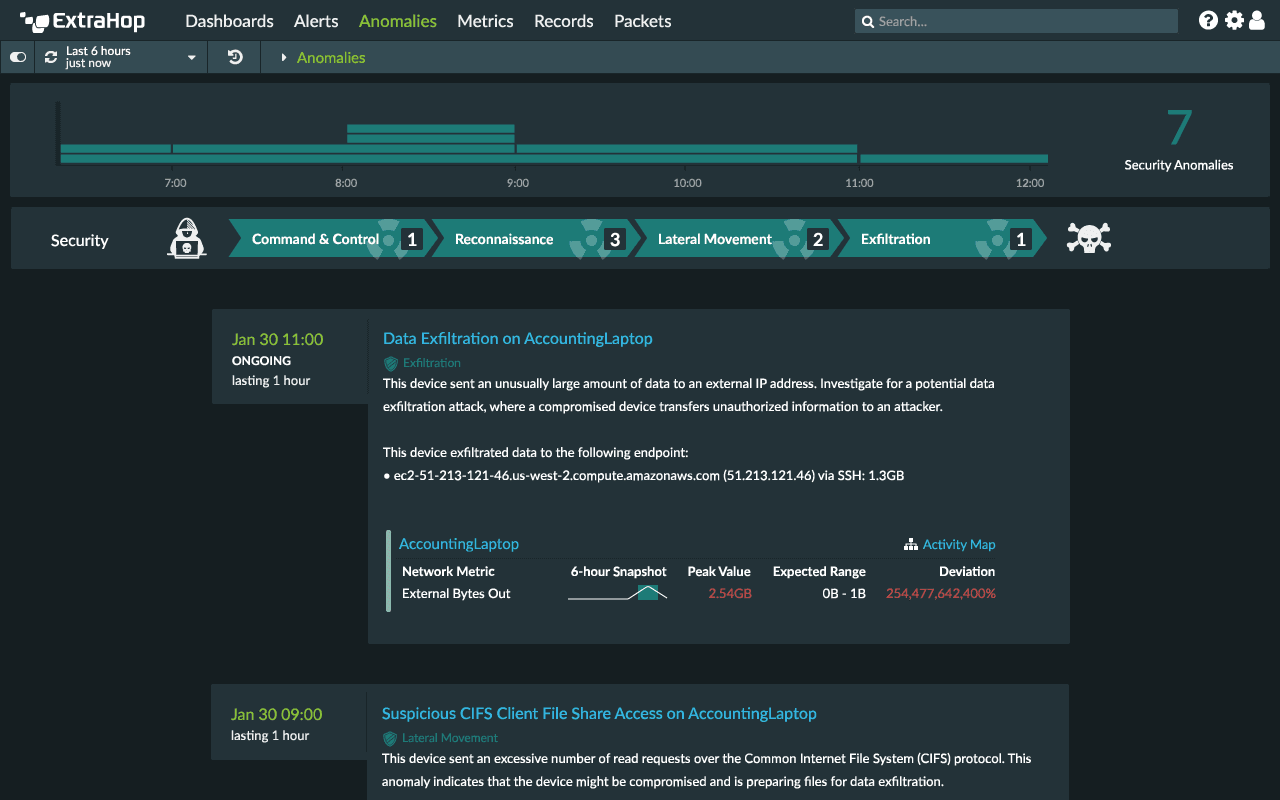The image size is (1280, 800).
Task: Open the Records page
Action: tap(563, 21)
